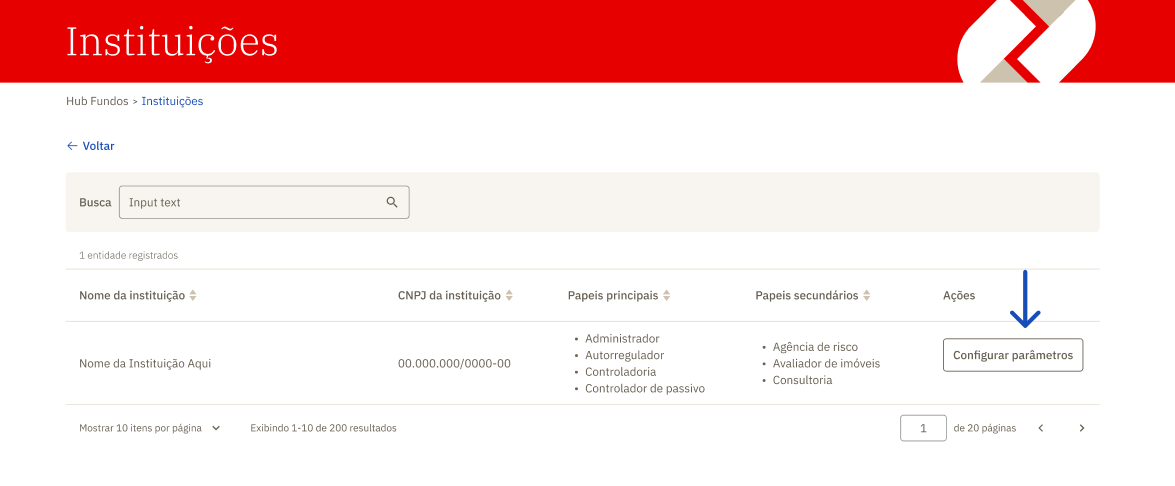Click the search magnifier icon
Image resolution: width=1175 pixels, height=486 pixels.
[x=391, y=202]
